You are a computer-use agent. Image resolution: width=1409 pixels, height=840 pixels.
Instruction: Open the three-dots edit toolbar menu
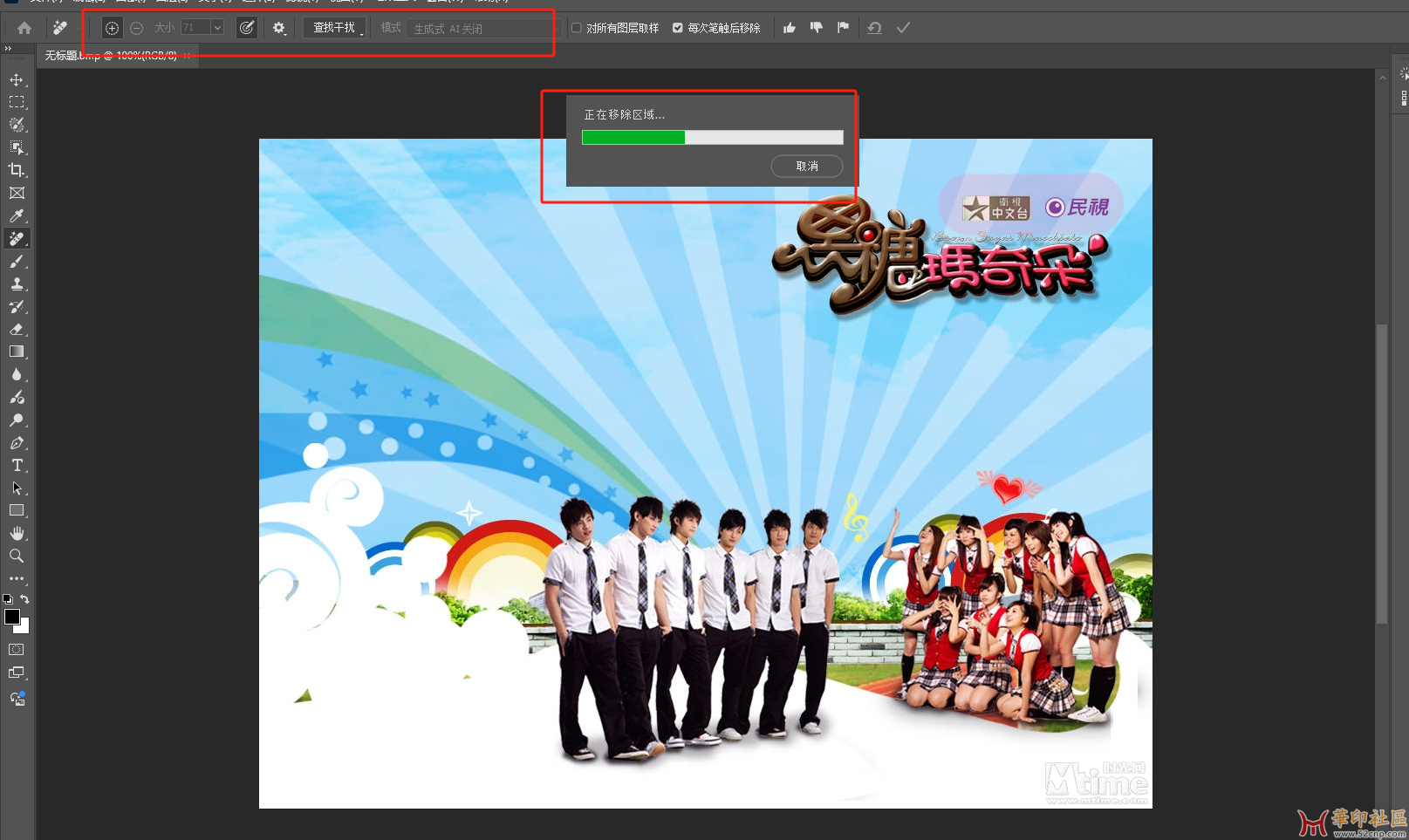[17, 578]
